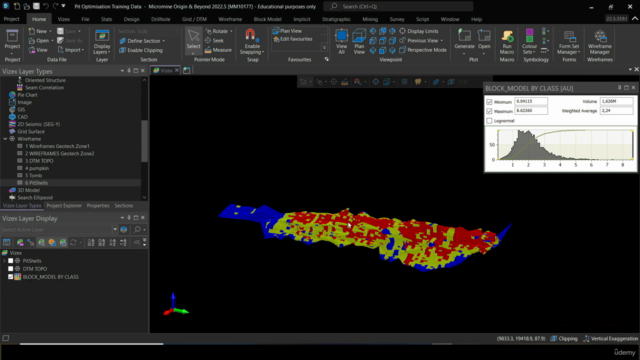Viewport: 640px width, 360px height.
Task: Click Define Section icon
Action: point(122,41)
